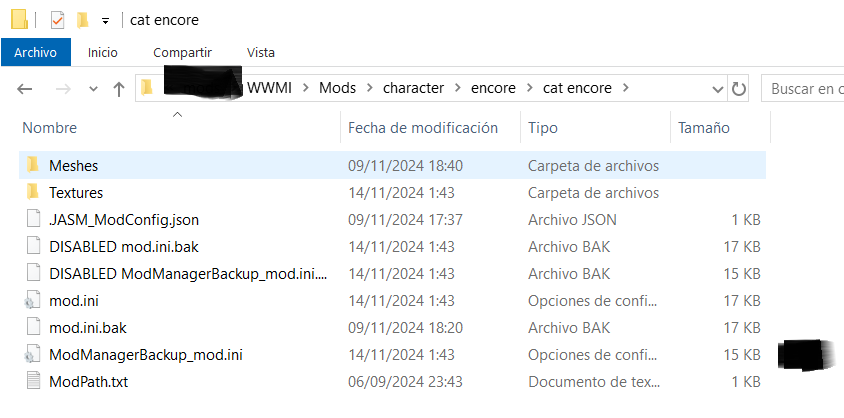The image size is (844, 418).
Task: Switch to the Vista ribbon tab
Action: (261, 53)
